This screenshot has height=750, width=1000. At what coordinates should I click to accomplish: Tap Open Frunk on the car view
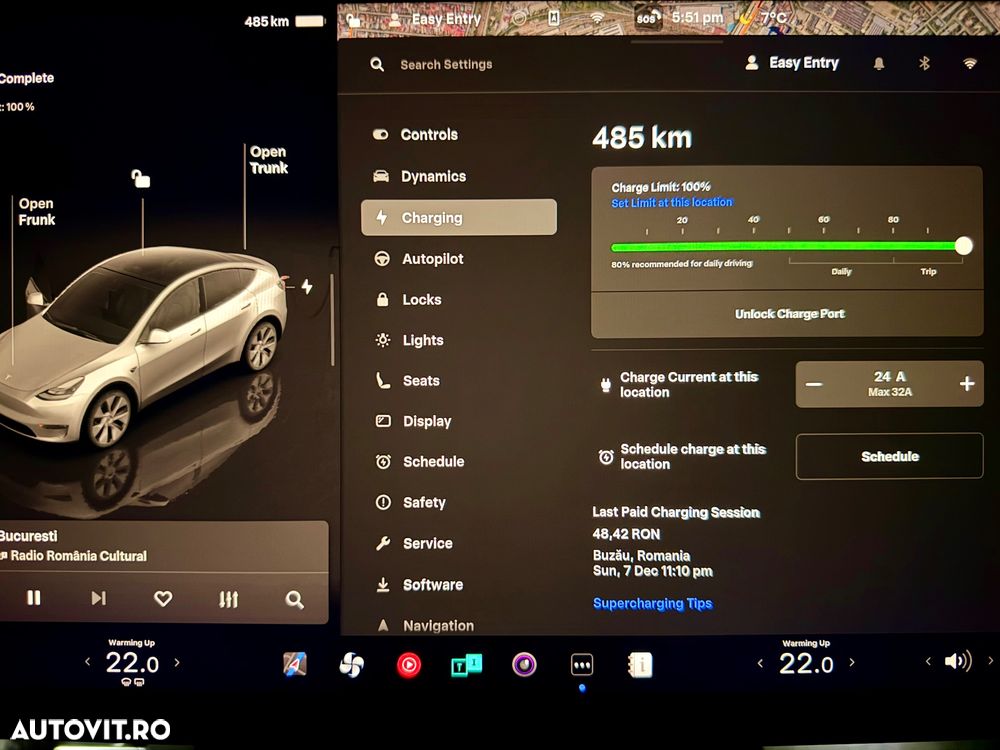pos(36,212)
